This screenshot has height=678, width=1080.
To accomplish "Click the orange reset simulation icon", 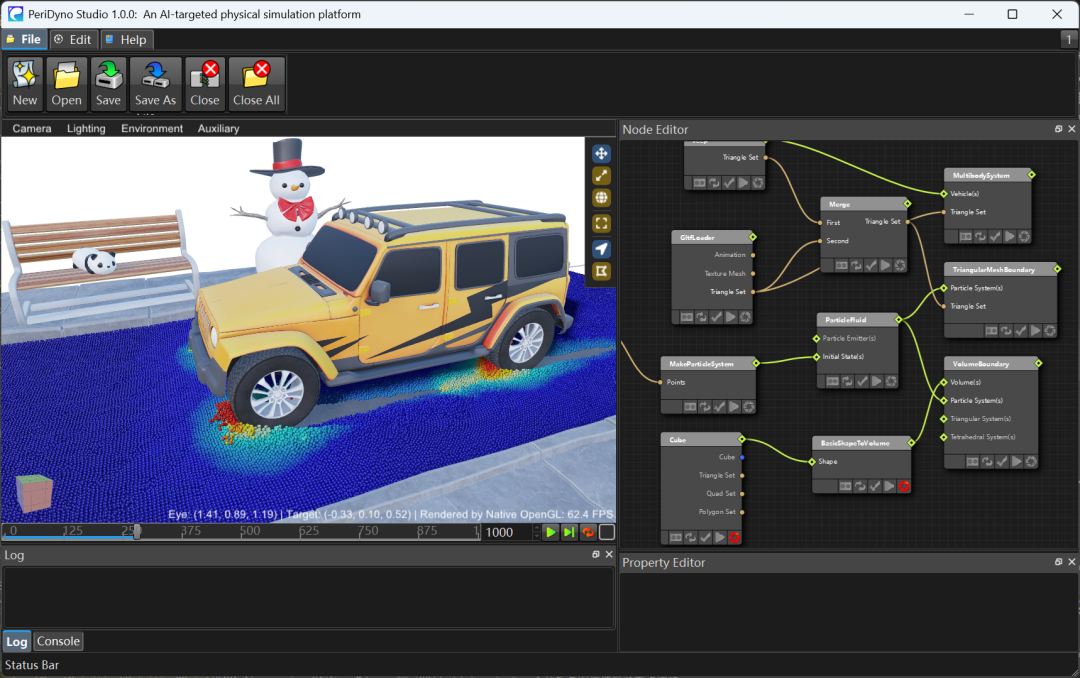I will (588, 532).
